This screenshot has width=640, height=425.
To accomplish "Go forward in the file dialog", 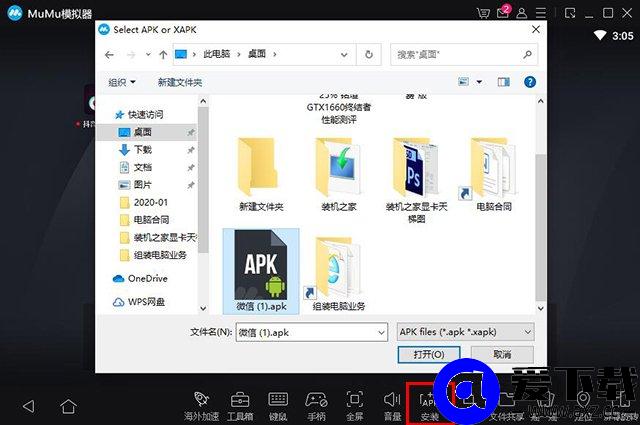I will click(131, 55).
